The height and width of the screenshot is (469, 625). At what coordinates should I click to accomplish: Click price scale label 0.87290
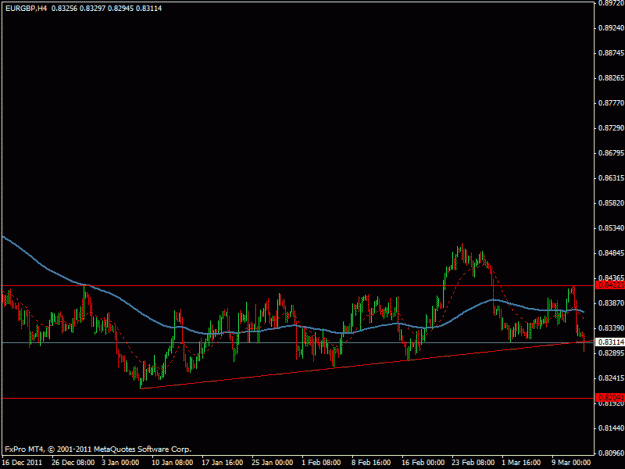[611, 128]
